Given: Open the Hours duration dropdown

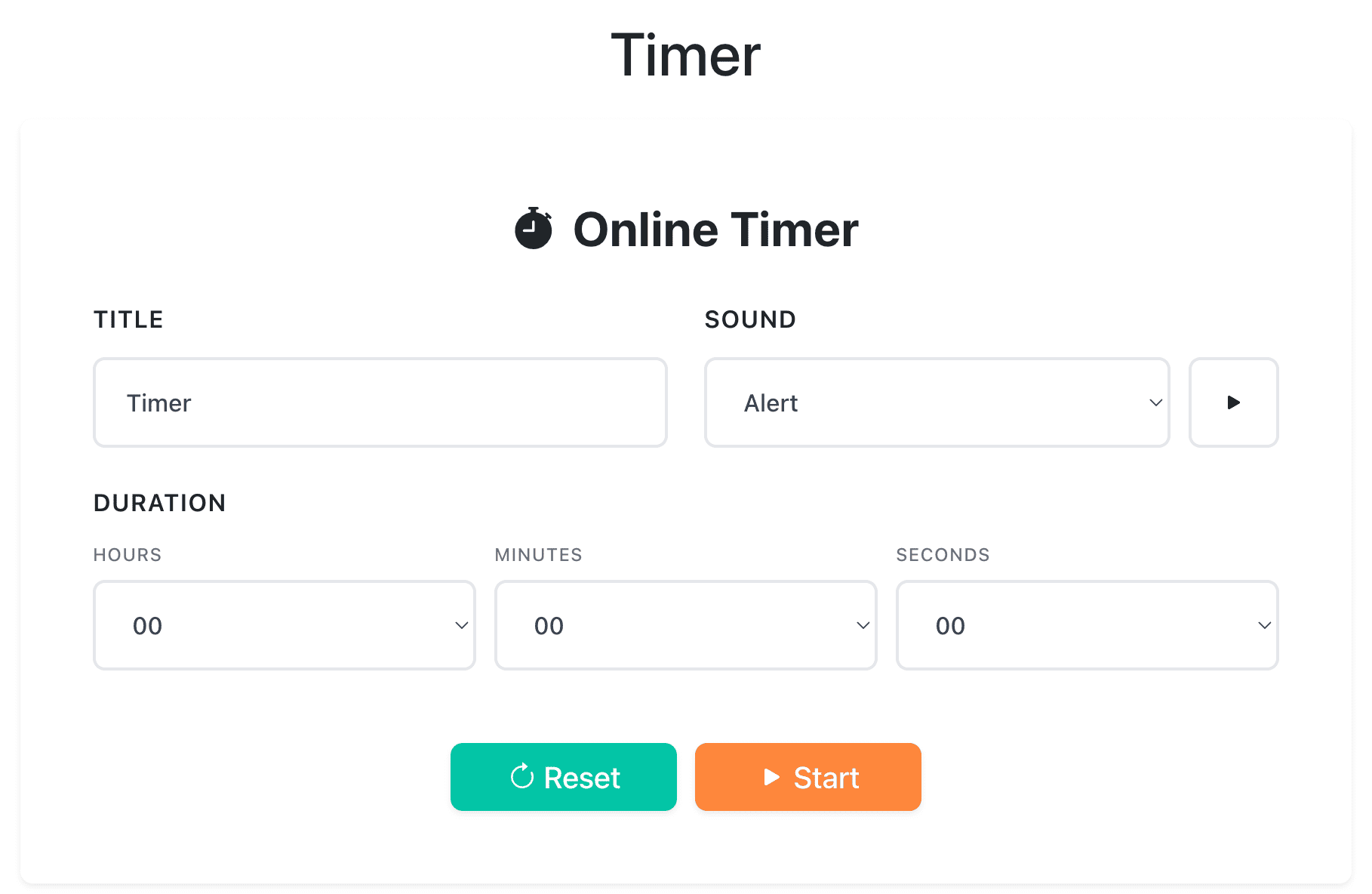Looking at the screenshot, I should click(284, 625).
